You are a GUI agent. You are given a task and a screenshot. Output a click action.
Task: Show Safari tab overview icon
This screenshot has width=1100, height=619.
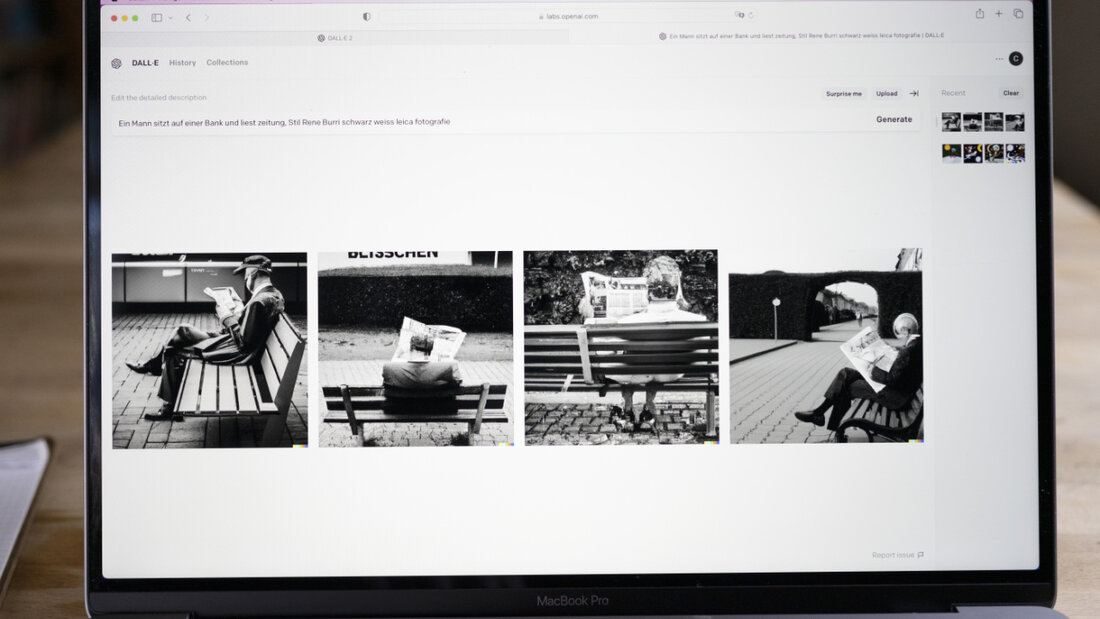[x=1018, y=14]
